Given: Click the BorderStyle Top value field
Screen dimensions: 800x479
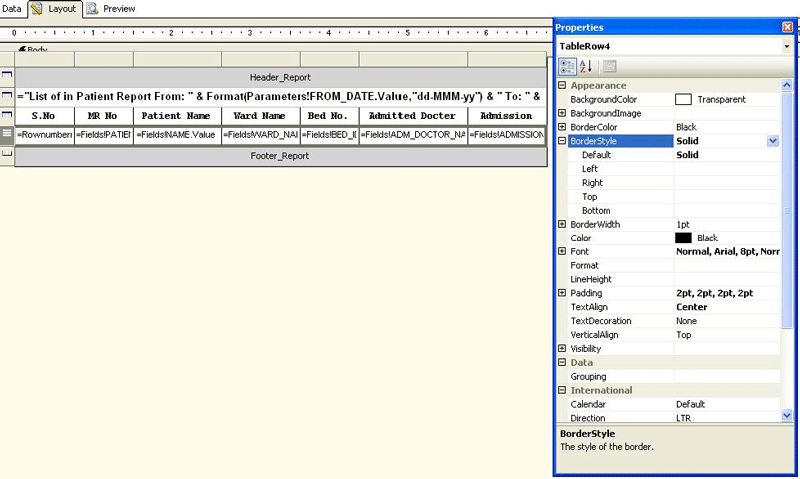Looking at the screenshot, I should (x=727, y=196).
